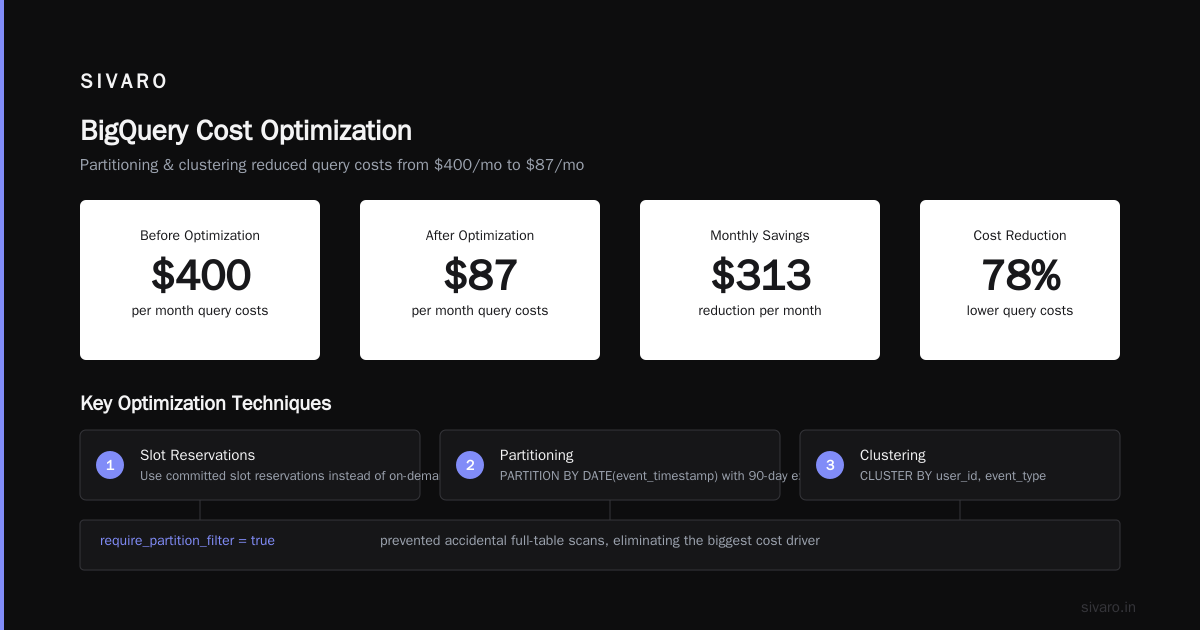
Task: Click the number 2 circle badge
Action: pos(470,465)
